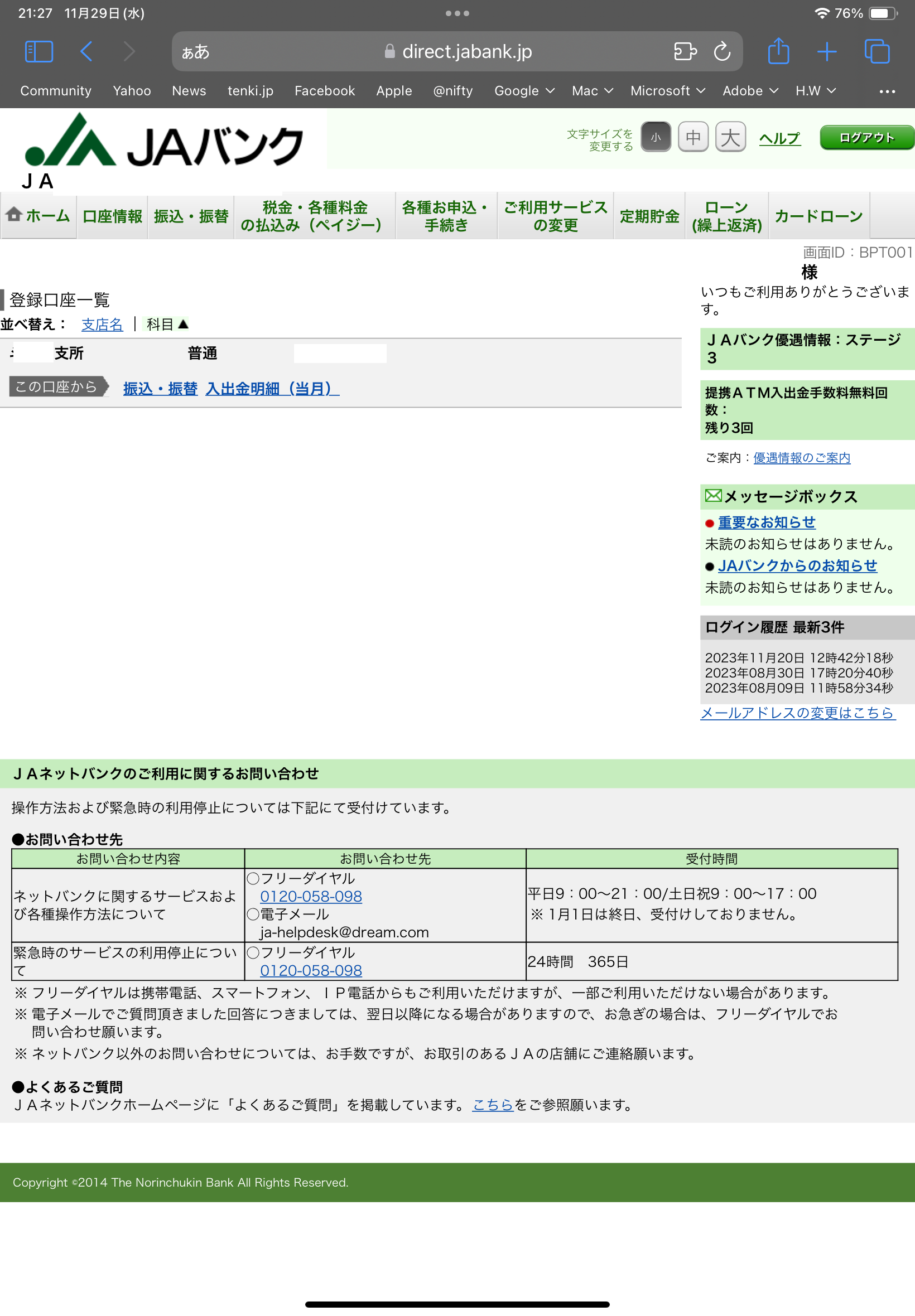Open the ヘルプ link
Screen dimensions: 915x1316
(x=779, y=138)
